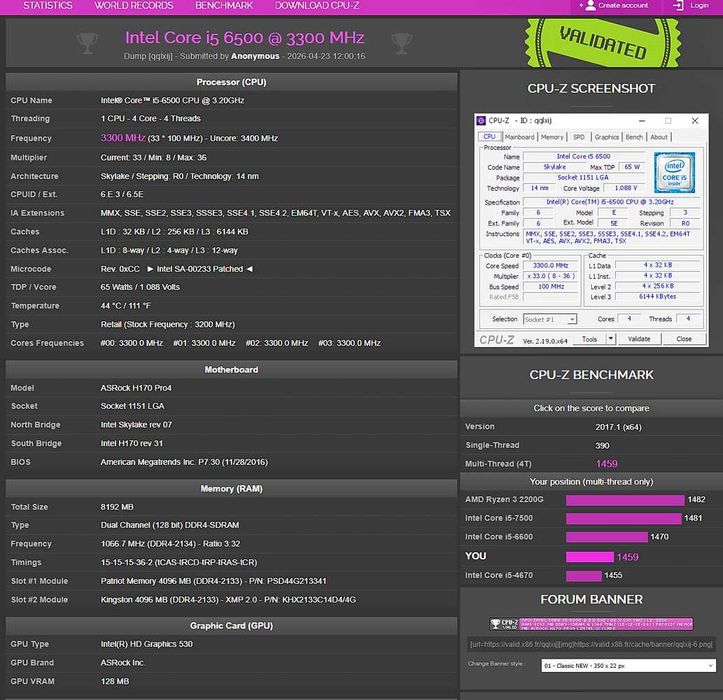Open the WORLD RECORDS page
723x700 pixels.
pyautogui.click(x=134, y=6)
